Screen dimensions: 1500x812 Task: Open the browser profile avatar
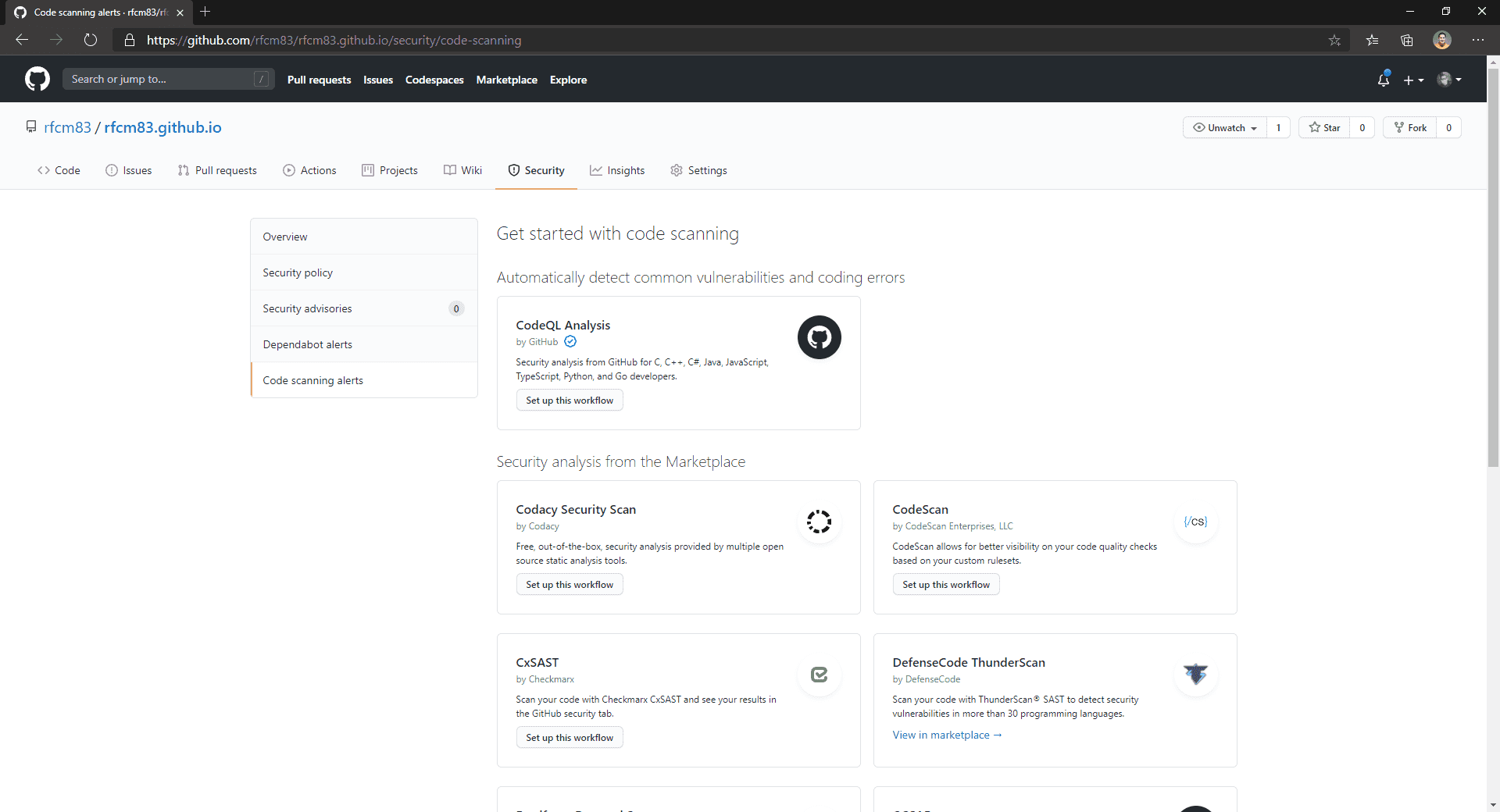pyautogui.click(x=1442, y=40)
